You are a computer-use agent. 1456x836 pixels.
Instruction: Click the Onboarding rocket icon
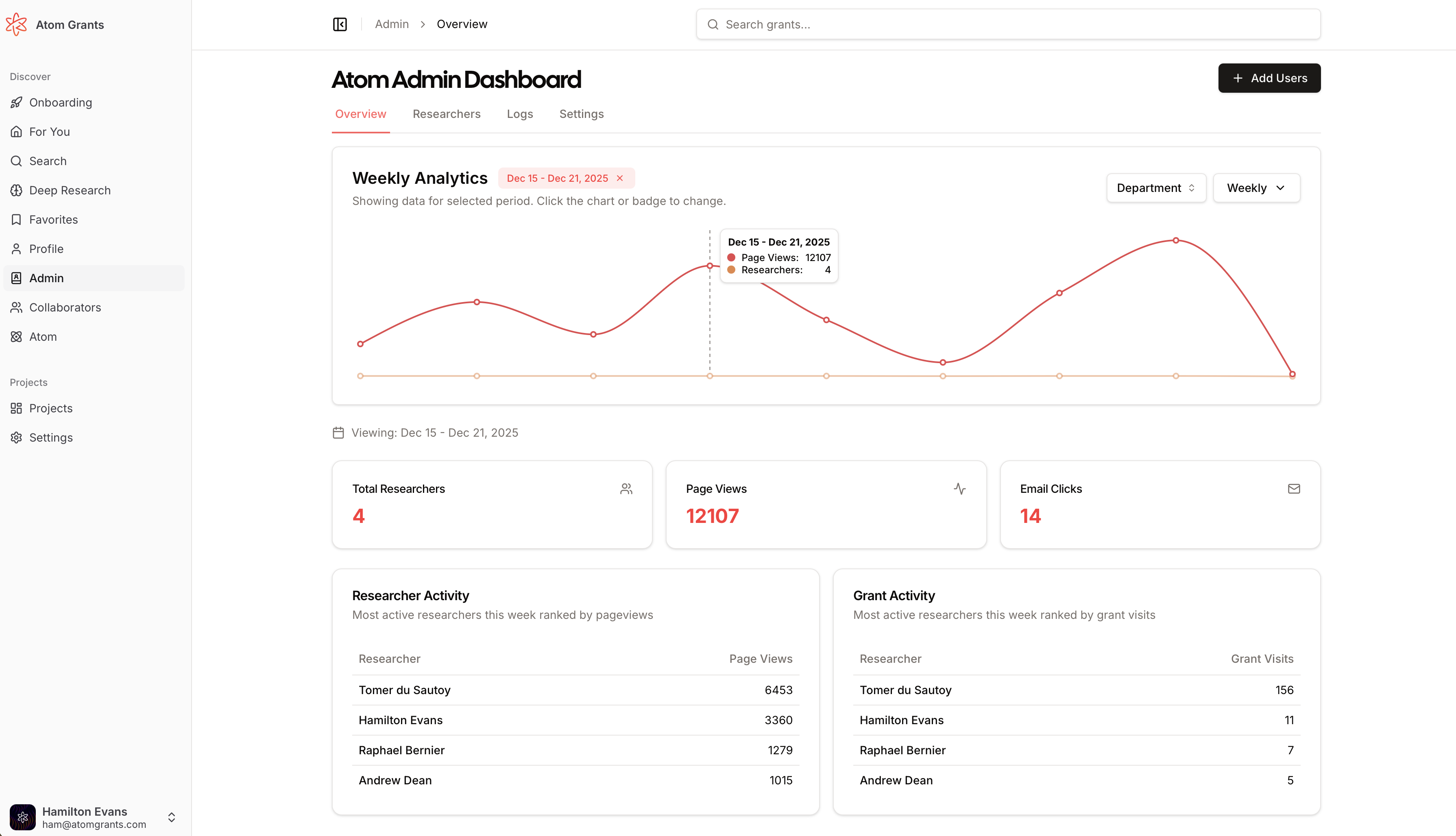click(16, 102)
